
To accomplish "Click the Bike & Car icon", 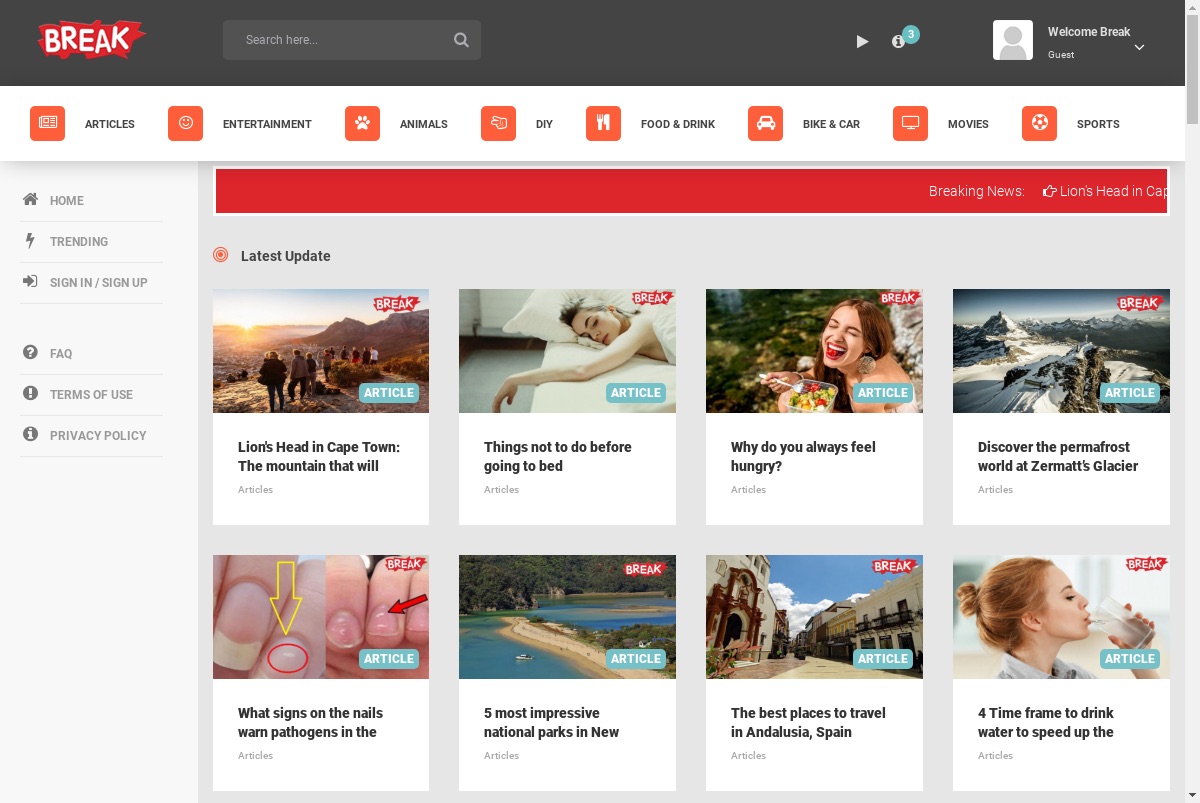I will 765,123.
